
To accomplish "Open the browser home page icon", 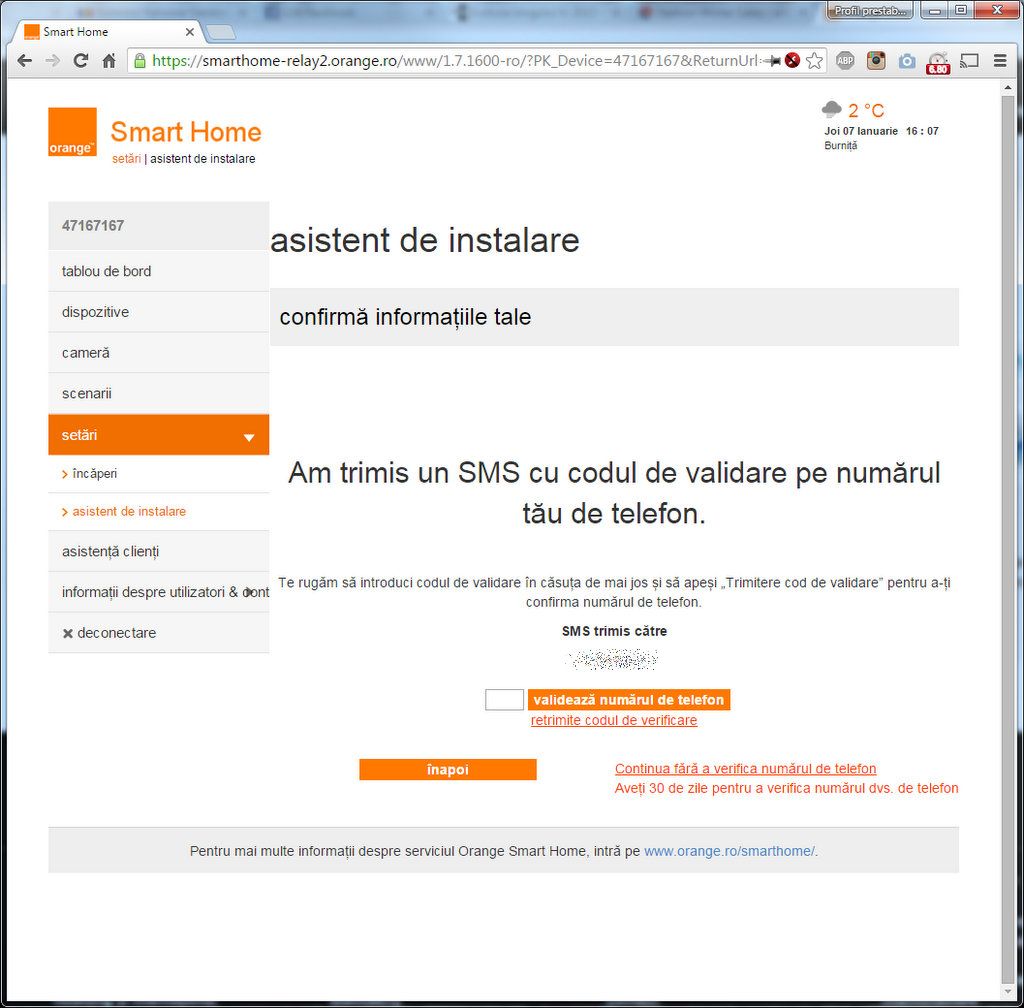I will click(109, 61).
